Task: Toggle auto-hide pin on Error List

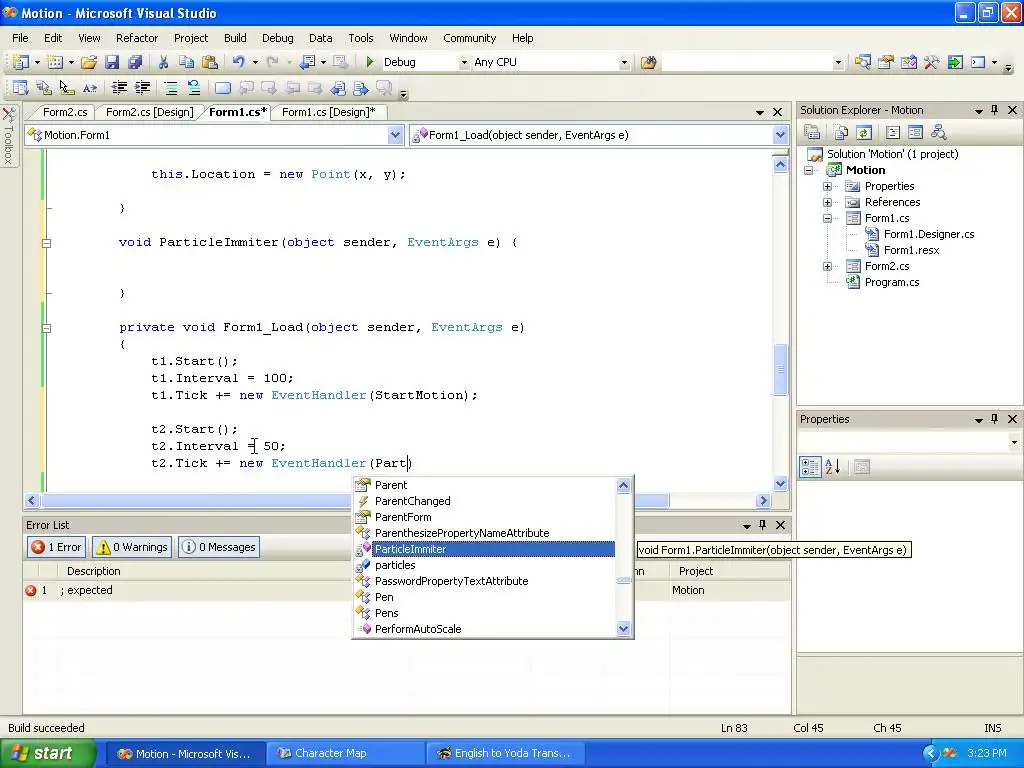Action: pos(762,524)
